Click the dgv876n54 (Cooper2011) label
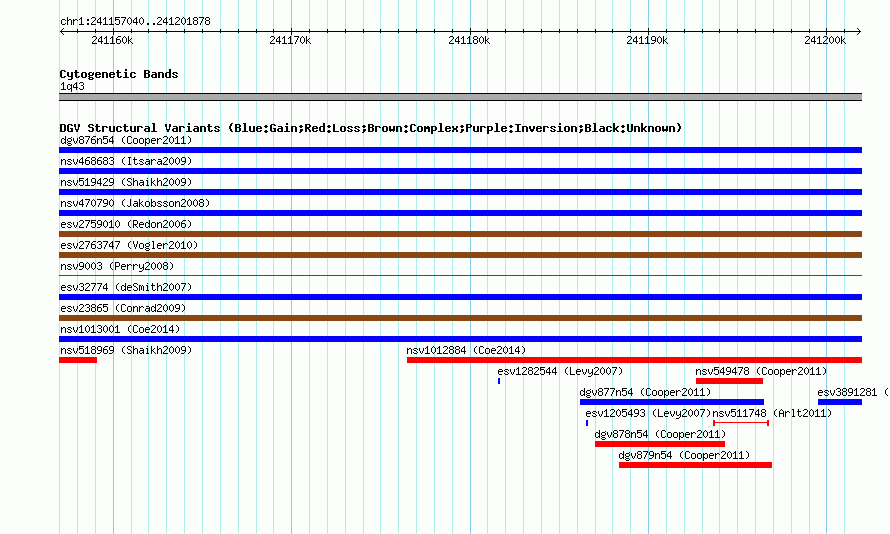This screenshot has height=534, width=890. (x=126, y=140)
